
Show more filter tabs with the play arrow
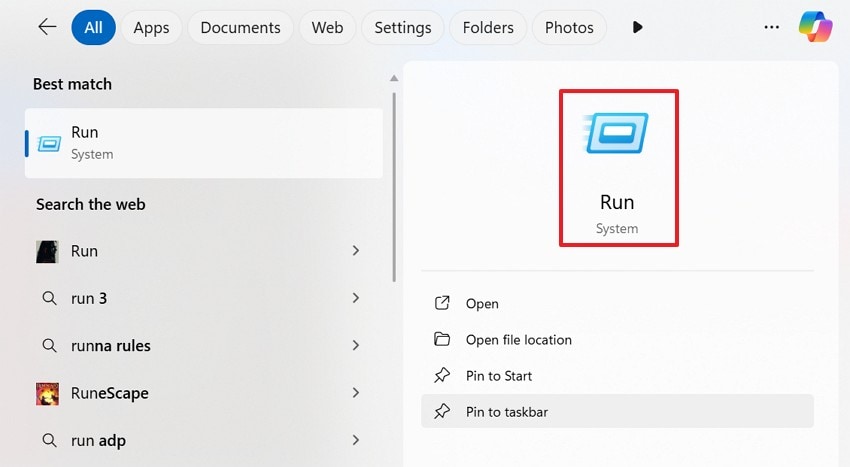pyautogui.click(x=638, y=27)
